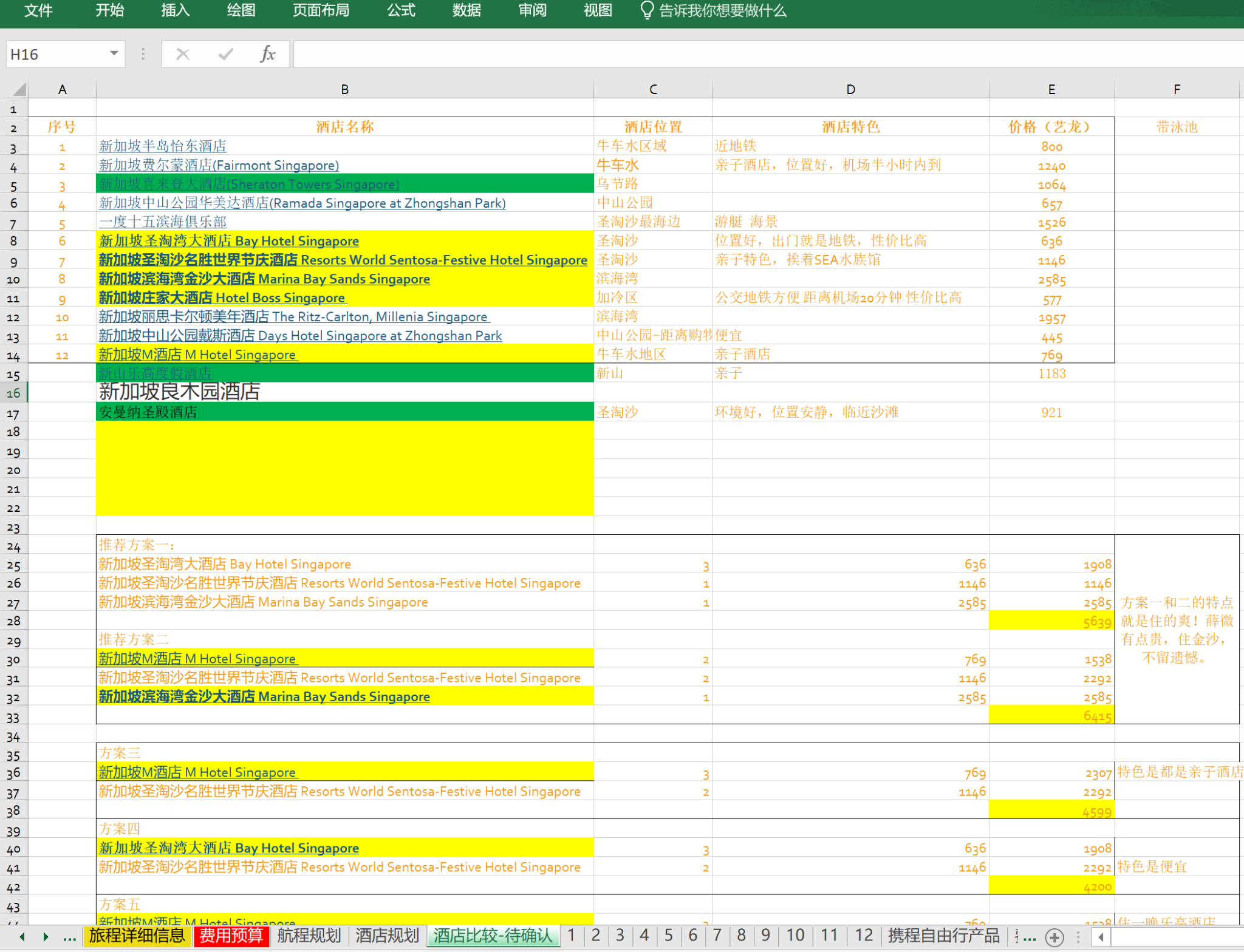Screen dimensions: 1244x952
Task: Click header cell 带泳池
Action: tap(1177, 127)
